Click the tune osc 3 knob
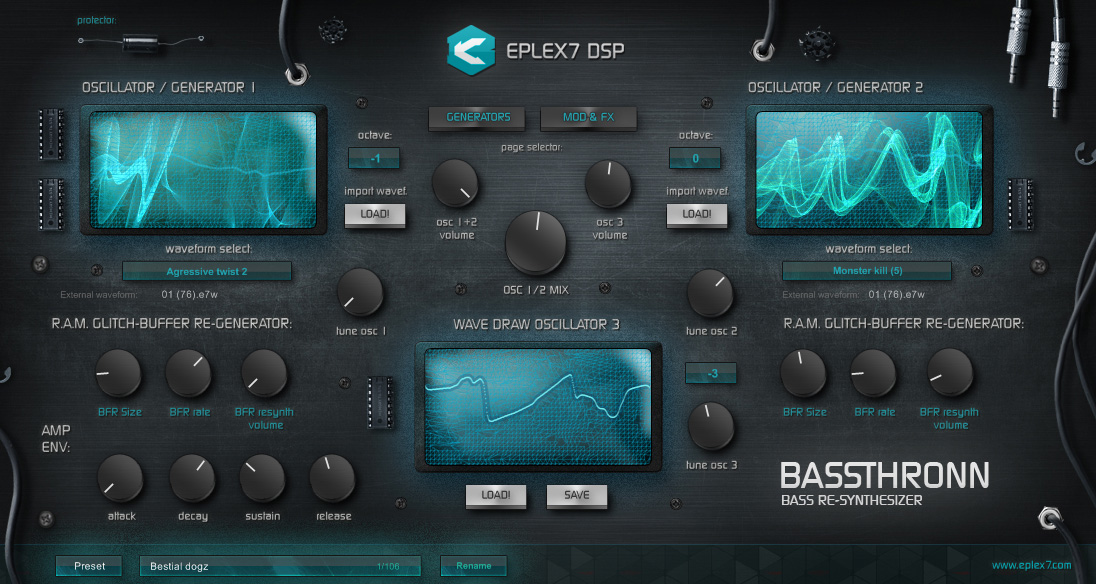This screenshot has height=584, width=1096. (711, 426)
